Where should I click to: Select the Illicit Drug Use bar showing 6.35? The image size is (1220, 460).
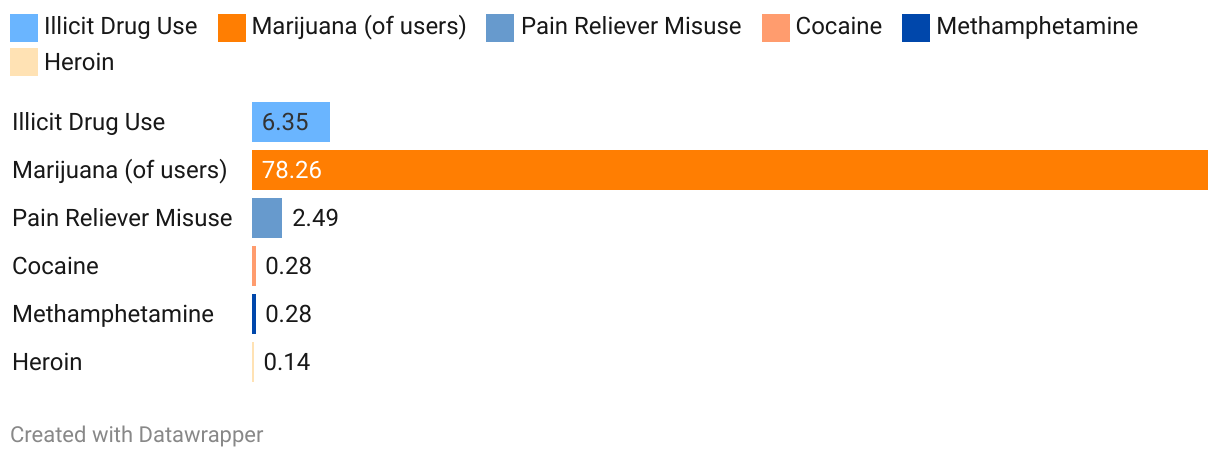tap(291, 122)
